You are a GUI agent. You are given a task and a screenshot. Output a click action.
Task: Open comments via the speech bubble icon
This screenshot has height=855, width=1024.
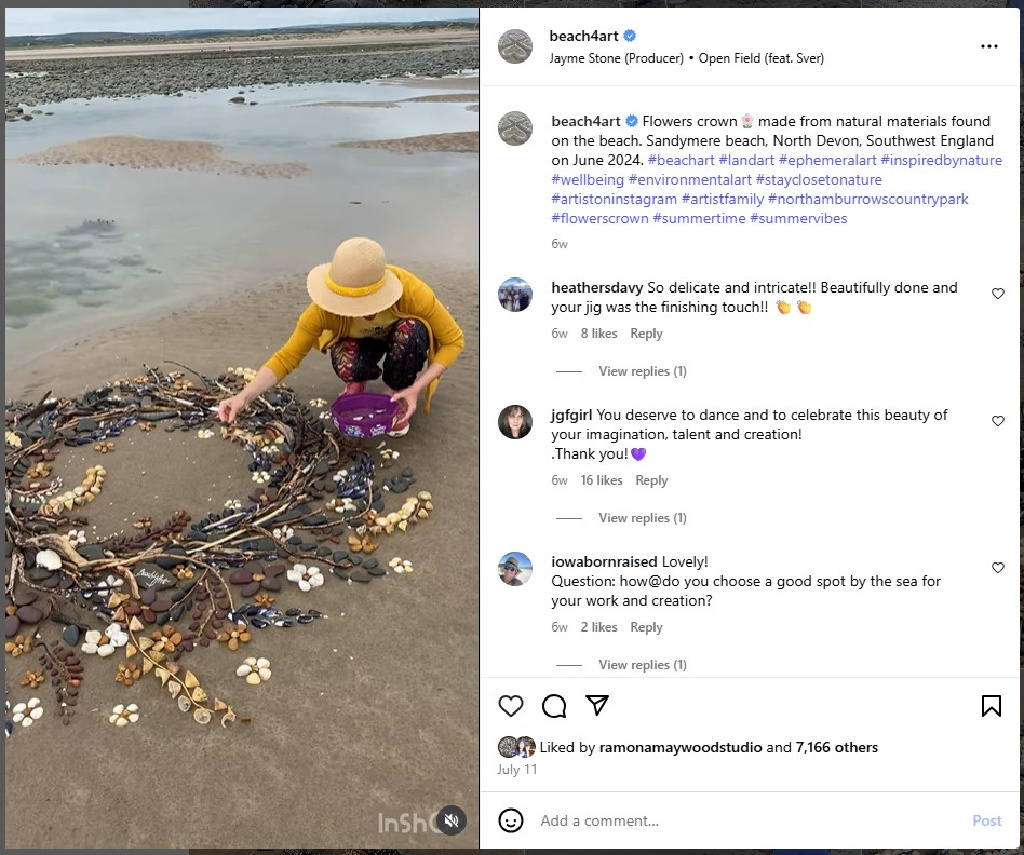pyautogui.click(x=554, y=706)
